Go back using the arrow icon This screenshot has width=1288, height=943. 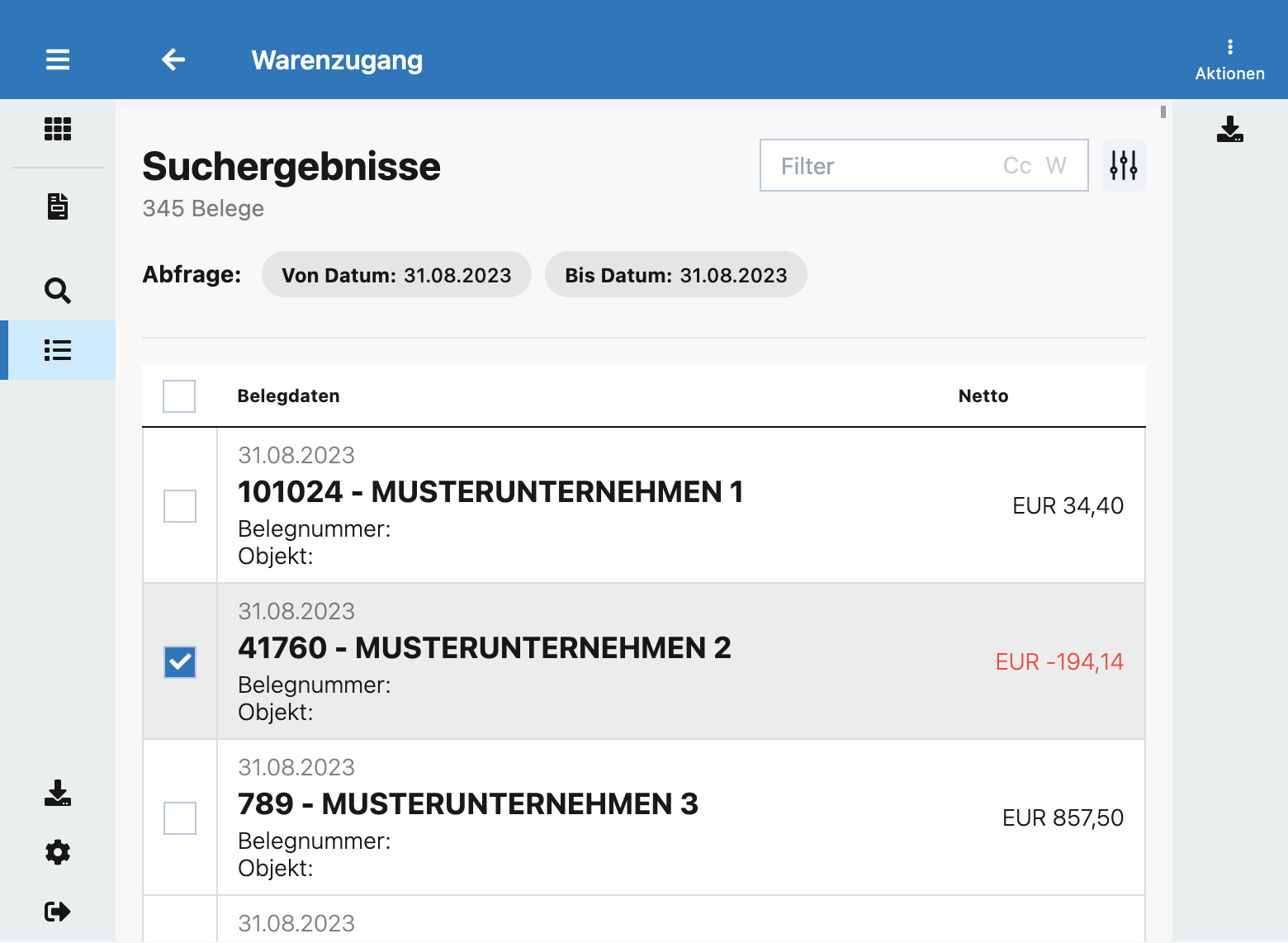173,59
